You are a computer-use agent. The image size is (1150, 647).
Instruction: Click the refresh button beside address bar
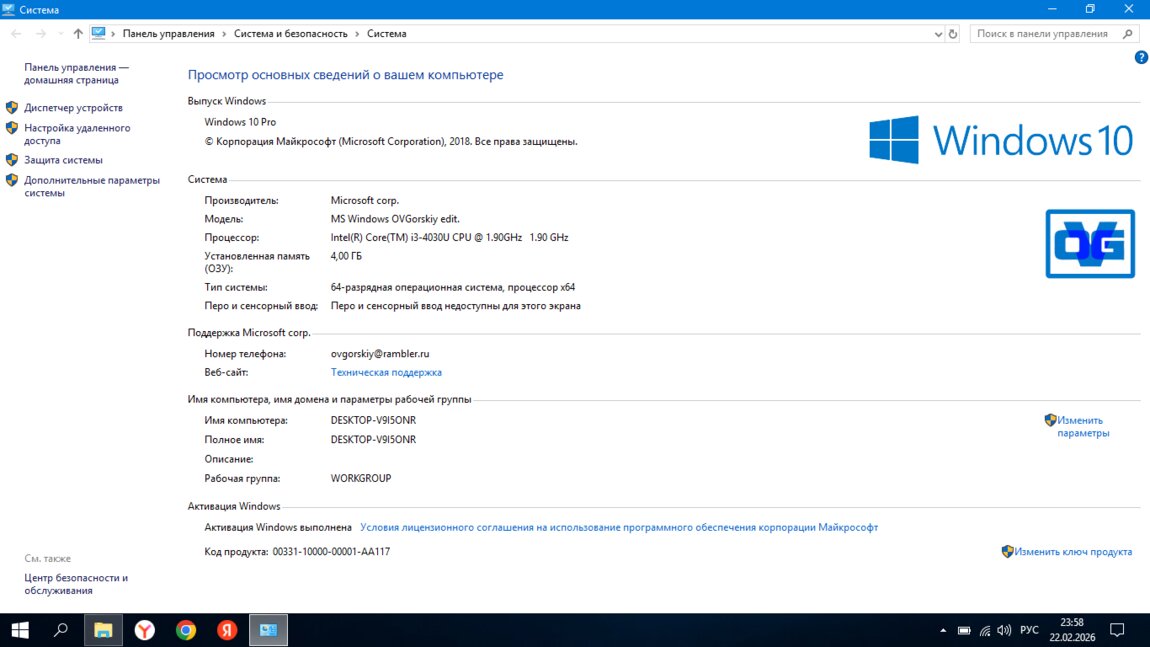pos(953,34)
